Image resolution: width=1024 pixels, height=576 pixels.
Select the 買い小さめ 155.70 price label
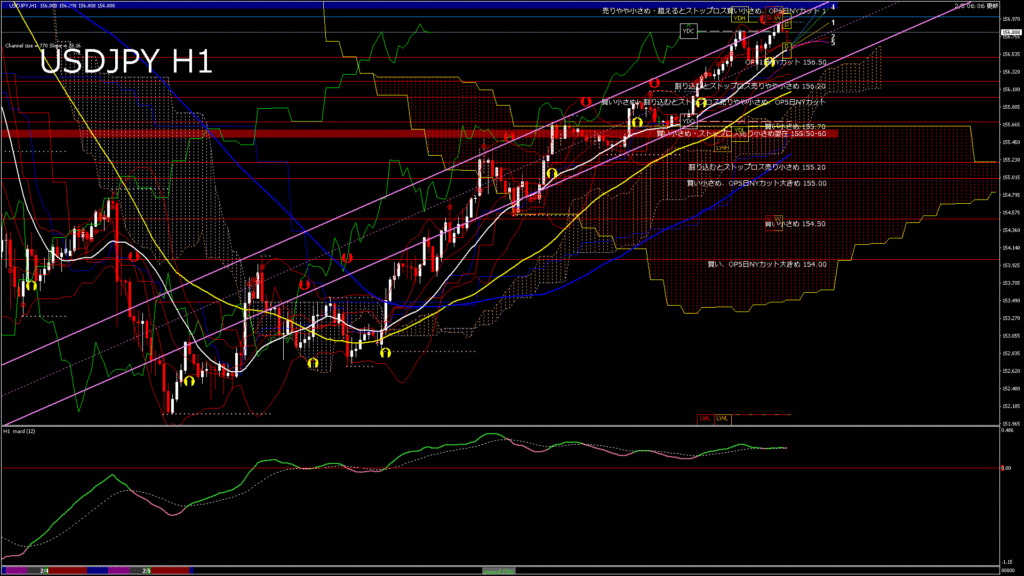coord(795,126)
